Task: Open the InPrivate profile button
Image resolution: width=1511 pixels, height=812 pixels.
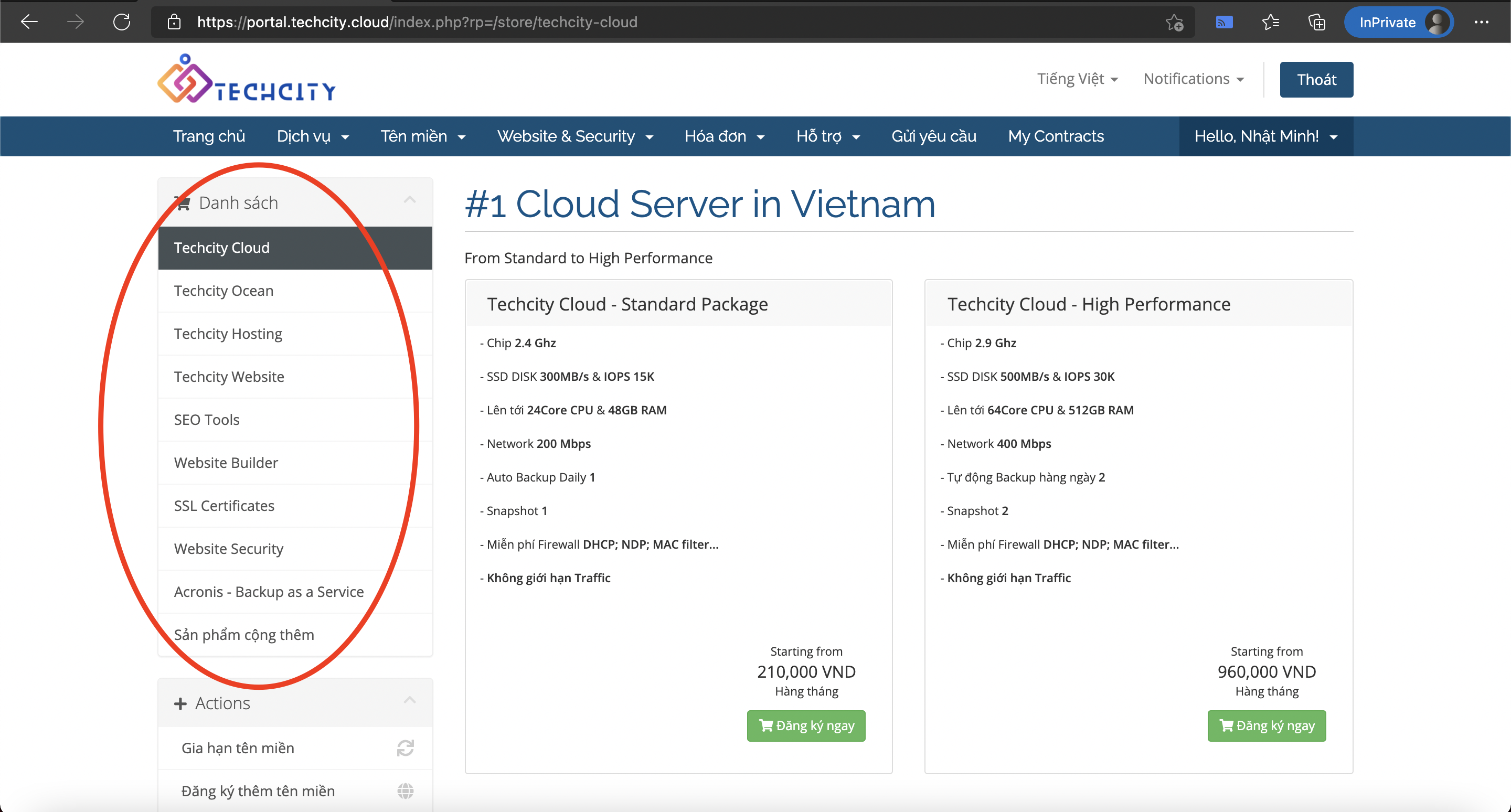Action: coord(1398,22)
